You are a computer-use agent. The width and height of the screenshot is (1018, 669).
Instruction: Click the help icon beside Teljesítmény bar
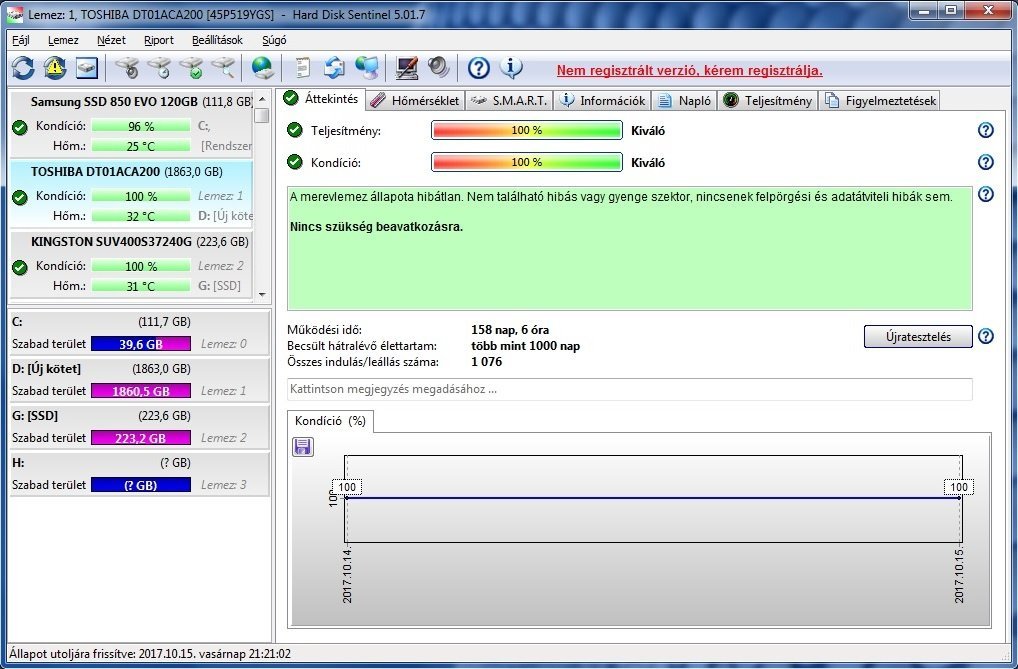(x=986, y=130)
